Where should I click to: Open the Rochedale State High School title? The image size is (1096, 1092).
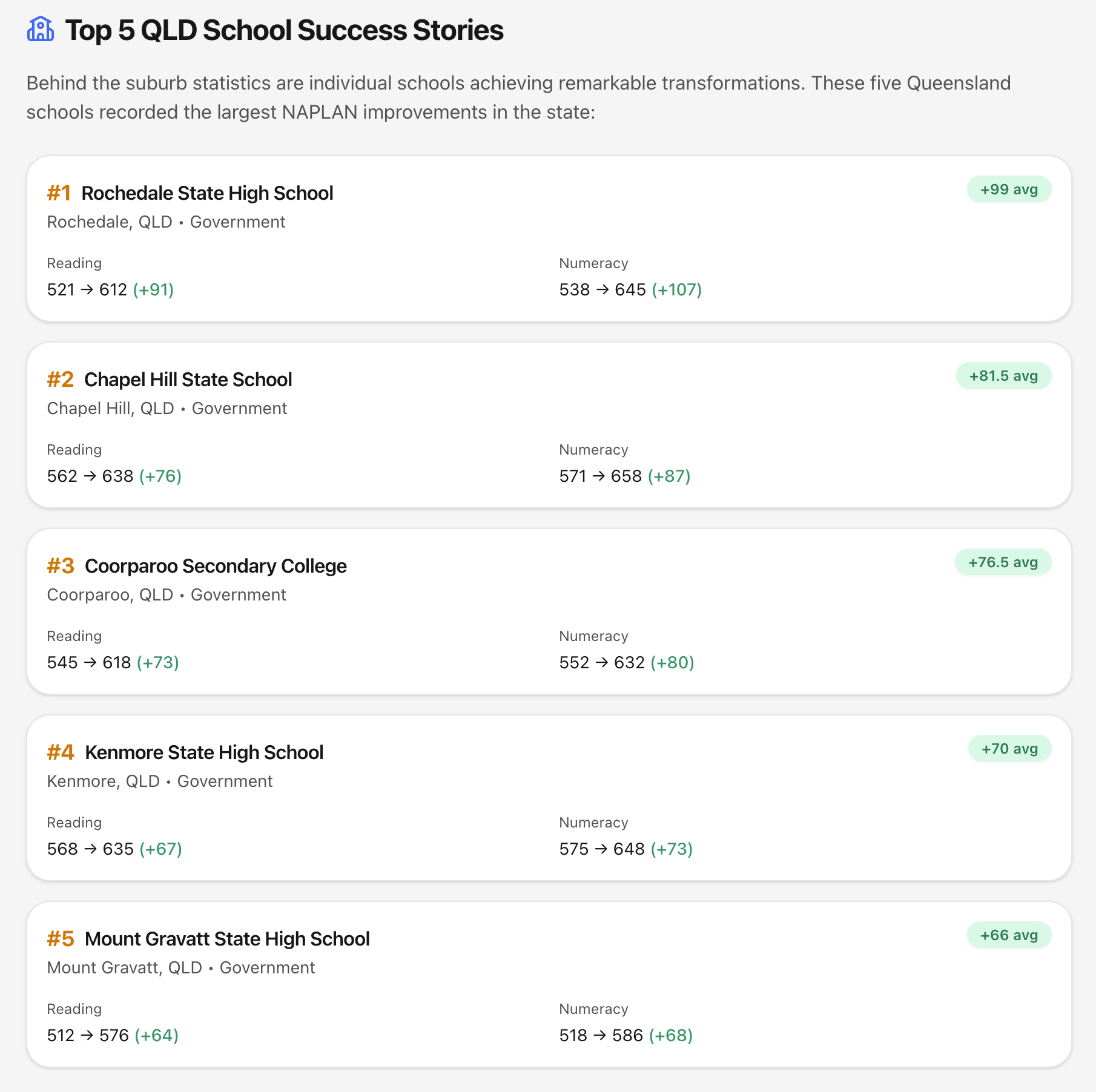207,193
